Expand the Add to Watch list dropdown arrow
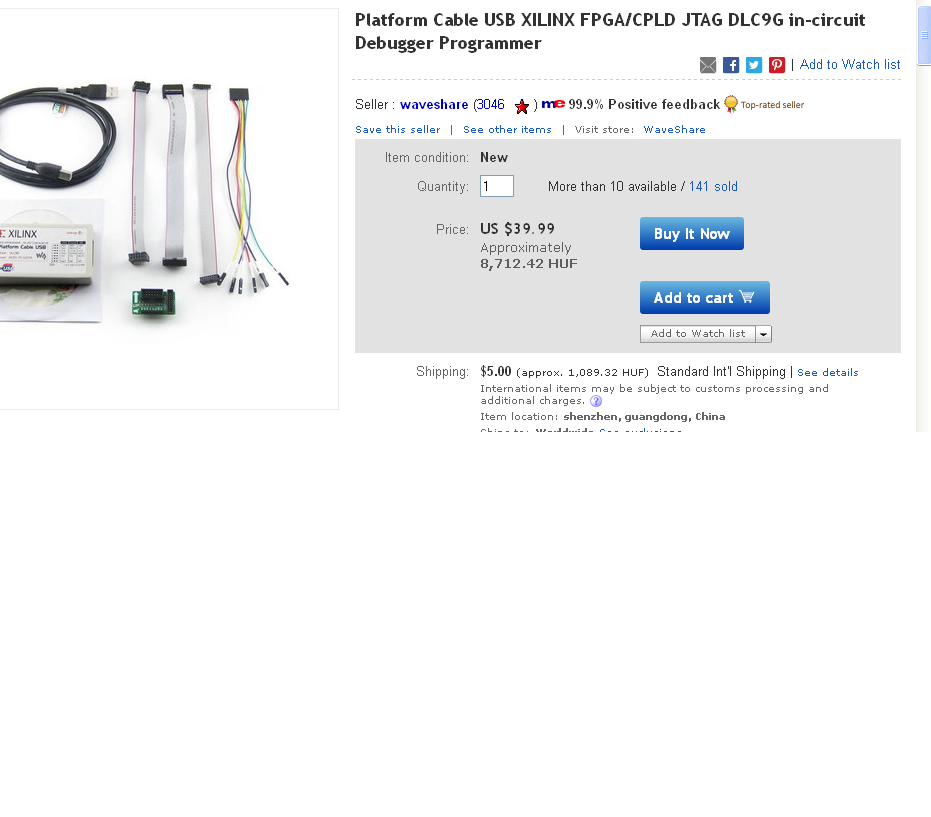Screen dimensions: 931x817 (x=764, y=334)
